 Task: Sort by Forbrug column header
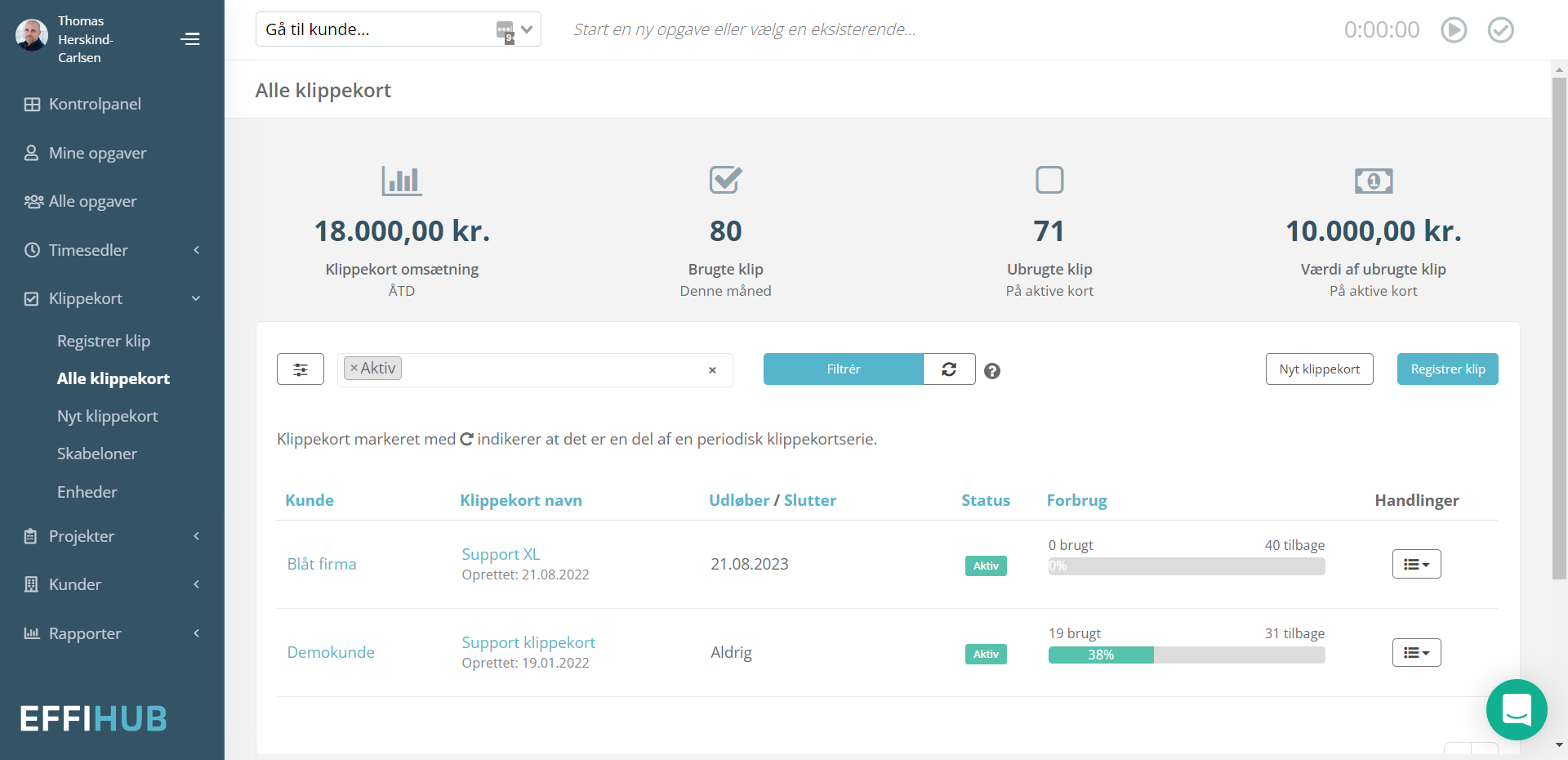click(x=1077, y=500)
